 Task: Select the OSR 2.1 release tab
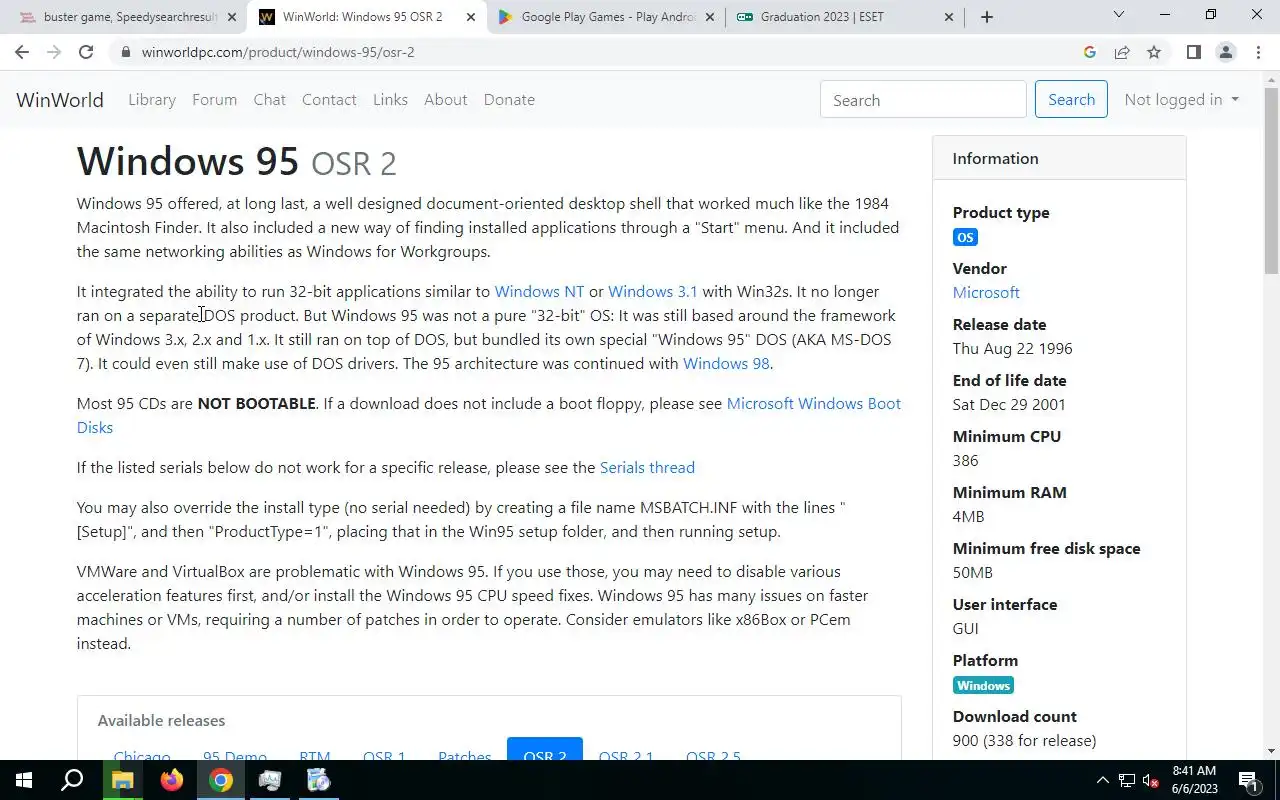coord(626,754)
